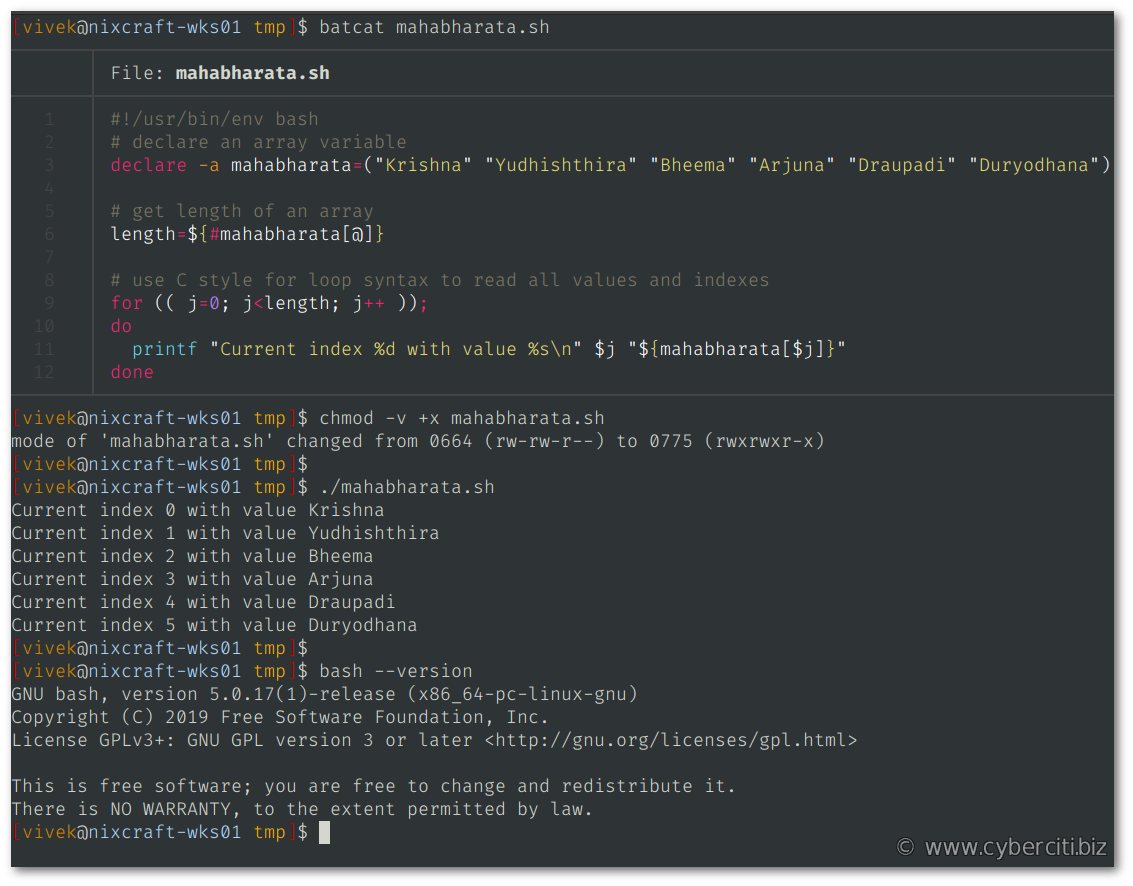Click the 'There is NO WARRANTY' line
This screenshot has width=1133, height=886.
(302, 810)
